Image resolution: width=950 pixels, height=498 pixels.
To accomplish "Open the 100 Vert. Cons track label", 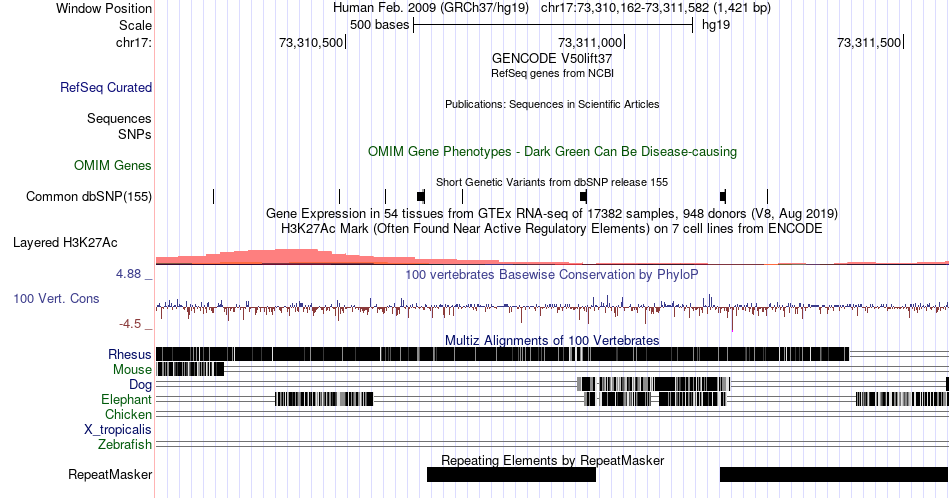I will click(56, 298).
